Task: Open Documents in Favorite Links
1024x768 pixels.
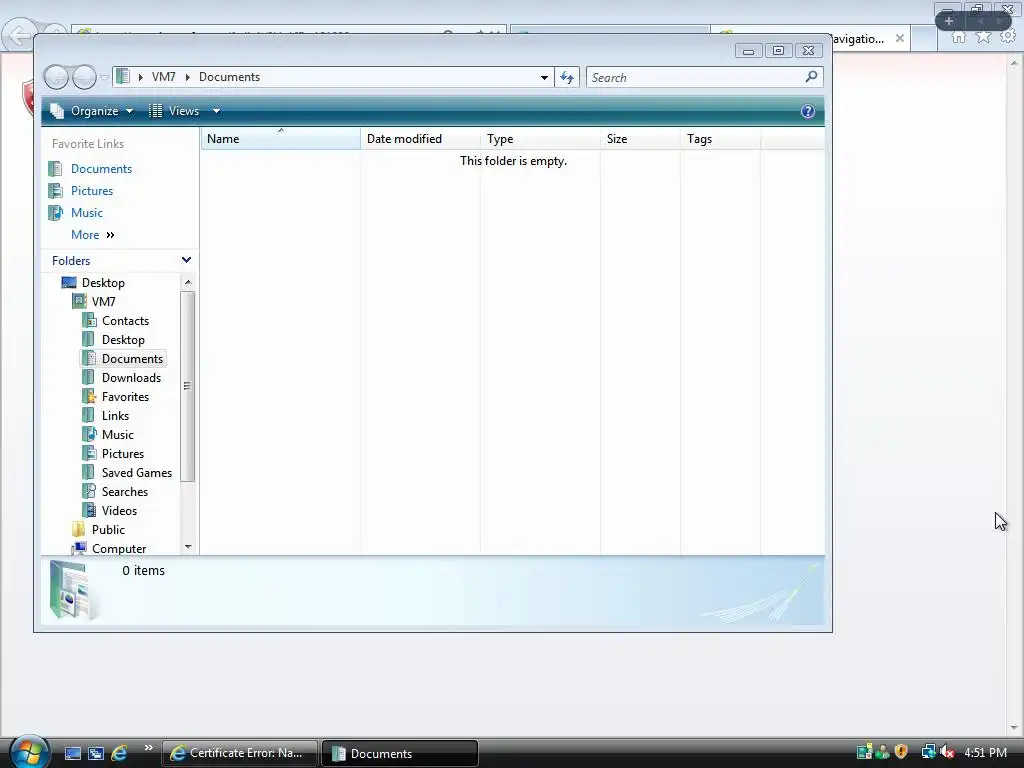Action: coord(101,168)
